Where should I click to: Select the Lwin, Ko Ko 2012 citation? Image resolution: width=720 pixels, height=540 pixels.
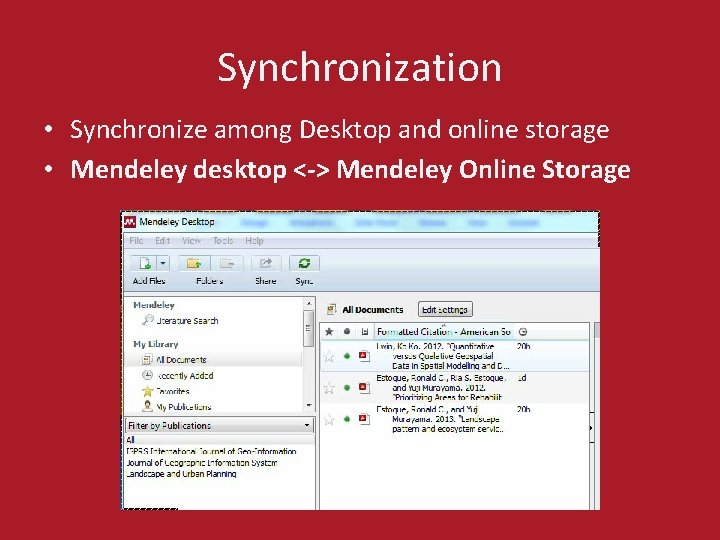443,356
